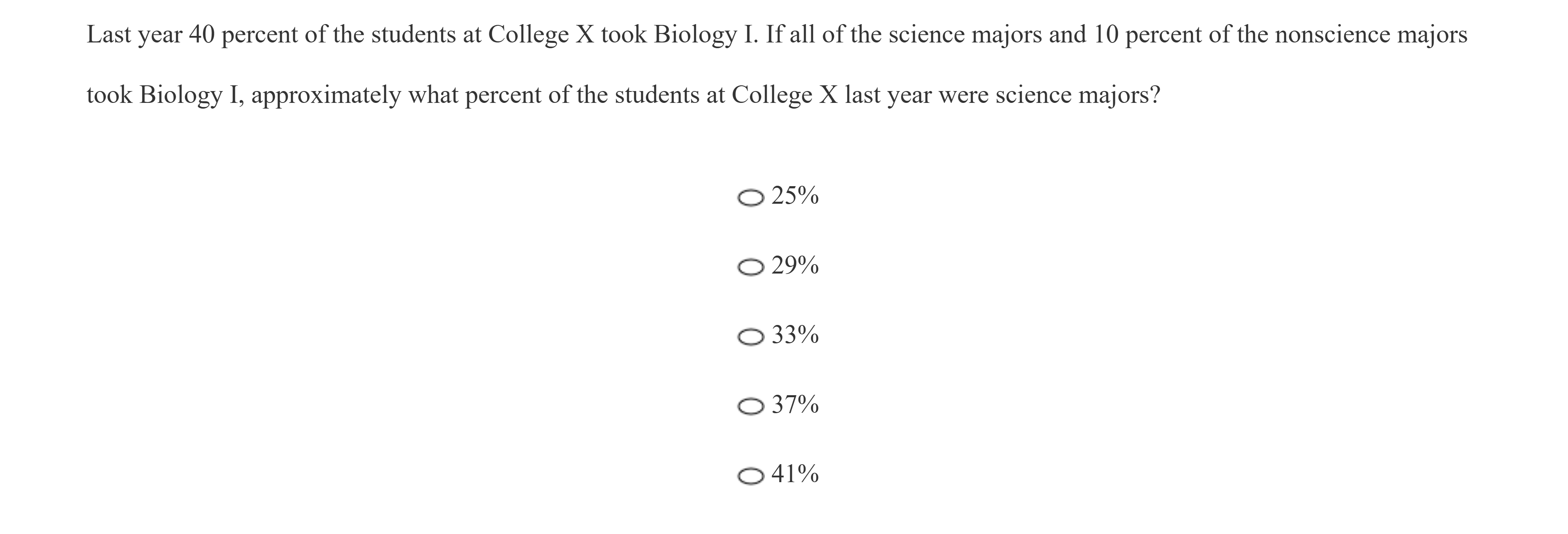This screenshot has height=534, width=1568.
Task: Mark the 41% radio button
Action: pyautogui.click(x=750, y=476)
